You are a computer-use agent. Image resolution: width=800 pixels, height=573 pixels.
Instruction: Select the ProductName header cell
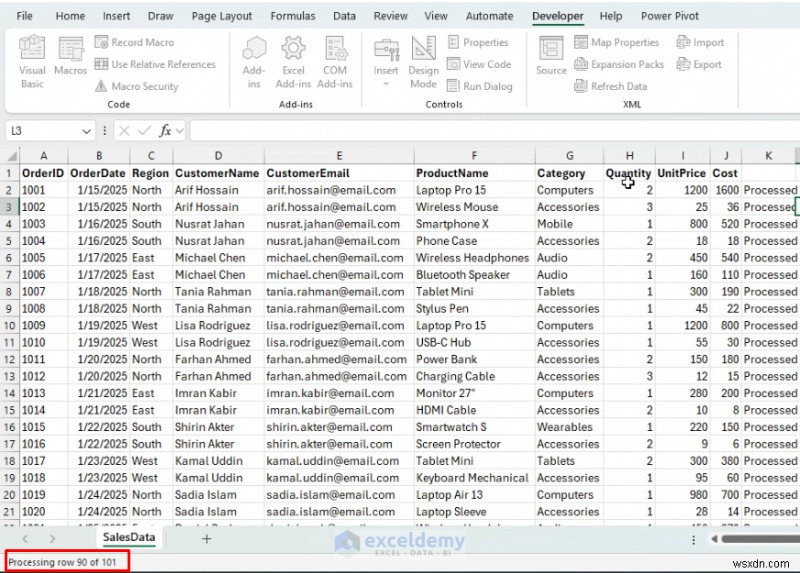tap(474, 173)
